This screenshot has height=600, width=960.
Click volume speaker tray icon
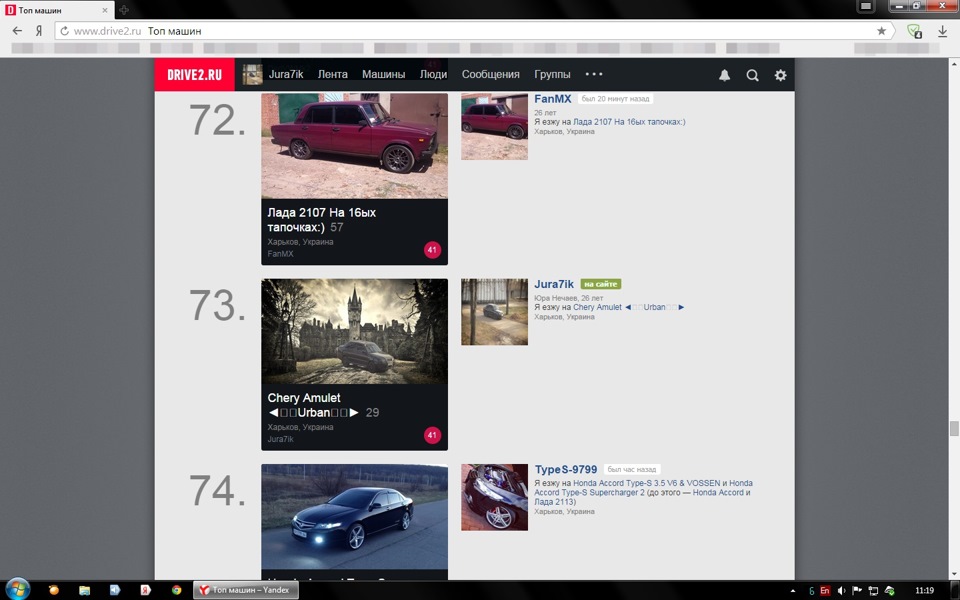click(841, 591)
